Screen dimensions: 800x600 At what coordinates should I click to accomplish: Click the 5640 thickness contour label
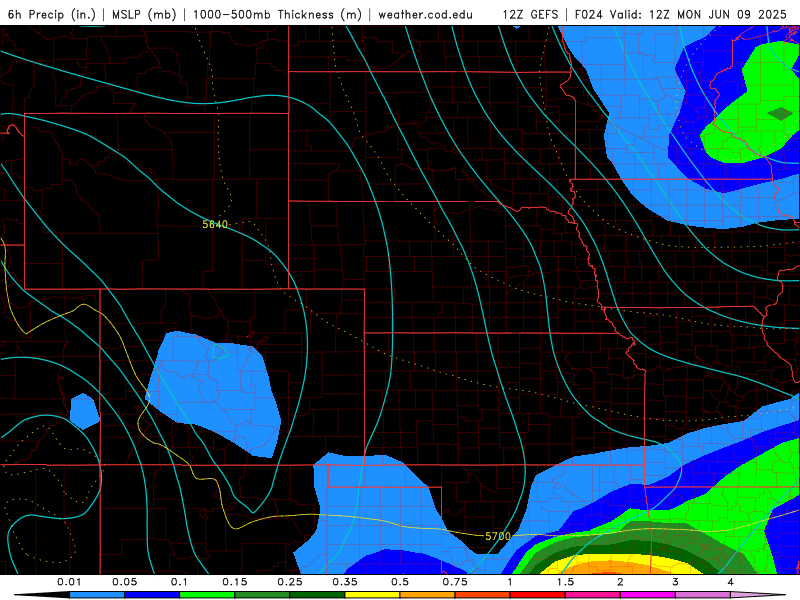coord(215,224)
